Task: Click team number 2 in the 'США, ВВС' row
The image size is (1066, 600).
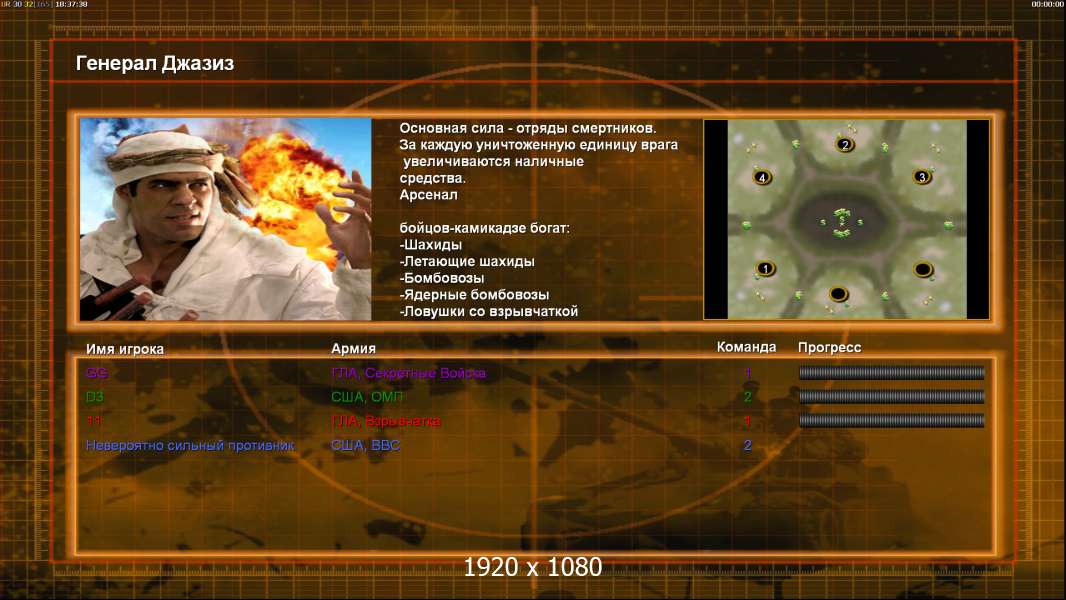Action: 748,445
